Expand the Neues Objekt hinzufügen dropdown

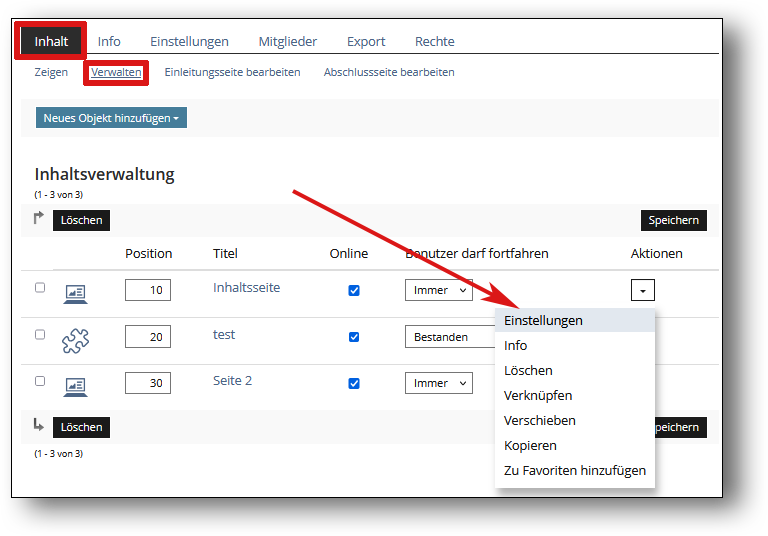tap(111, 118)
